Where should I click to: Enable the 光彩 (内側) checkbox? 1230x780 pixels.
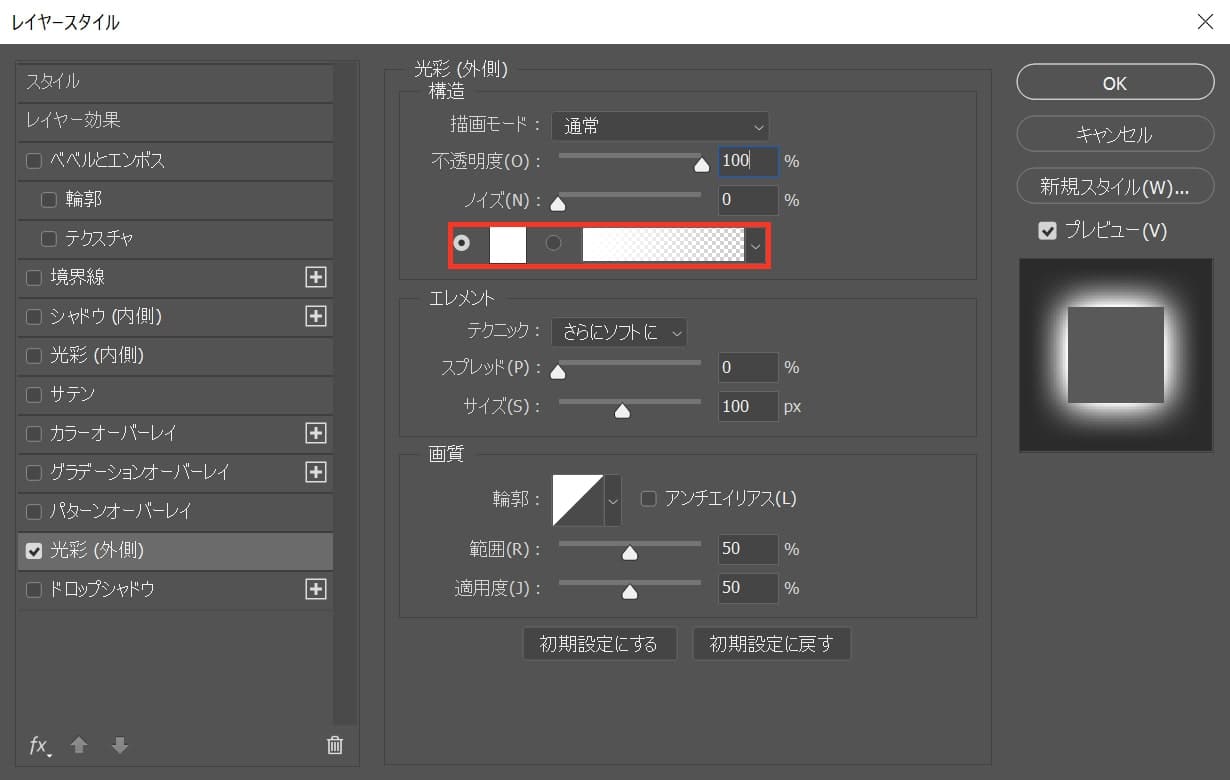pos(34,355)
